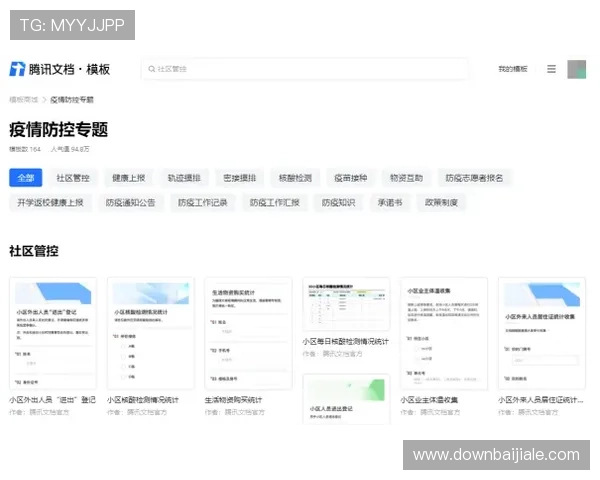This screenshot has width=600, height=480.
Task: Select the 政策制度 category tab
Action: [x=441, y=202]
